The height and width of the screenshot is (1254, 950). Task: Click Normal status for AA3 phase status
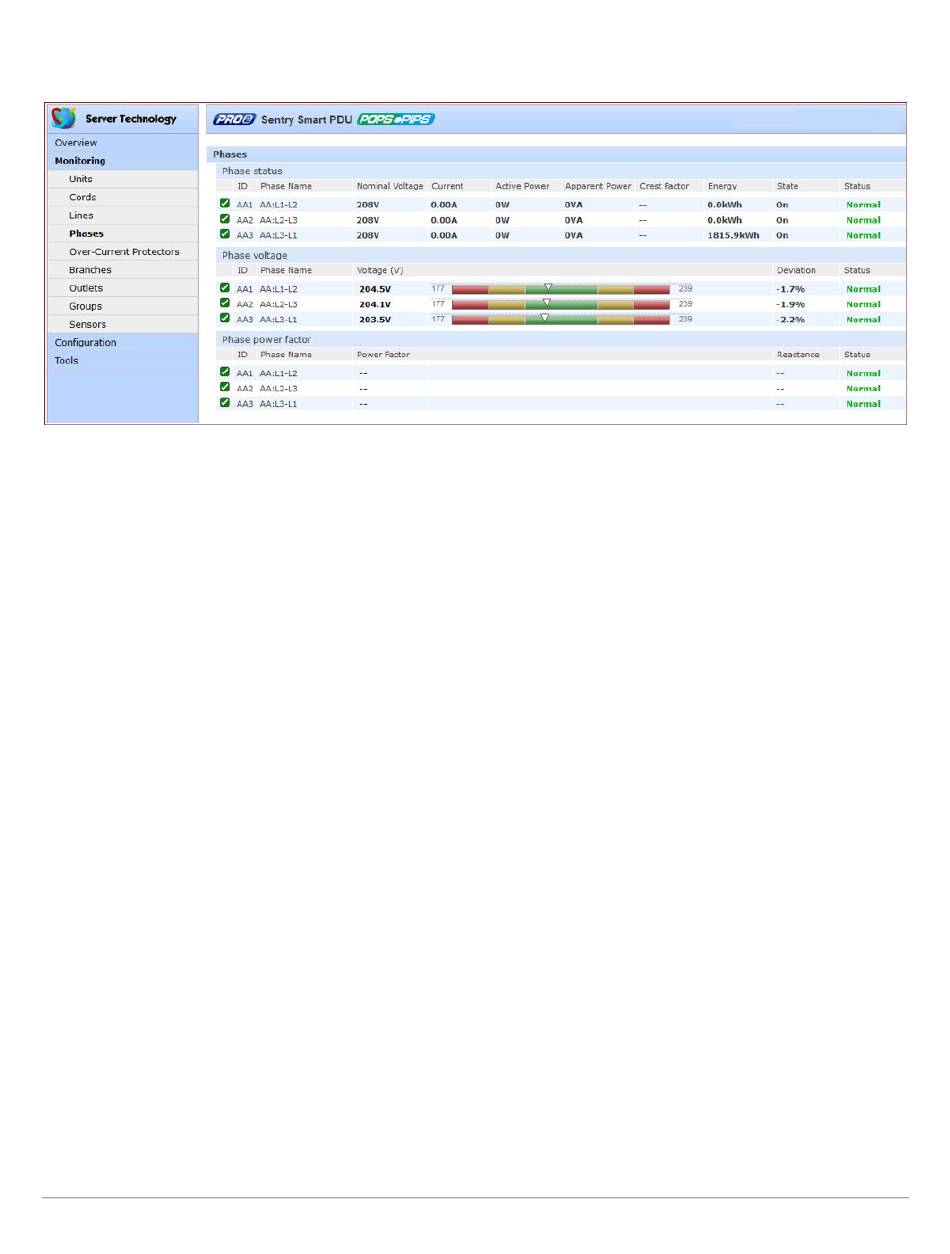click(x=863, y=235)
